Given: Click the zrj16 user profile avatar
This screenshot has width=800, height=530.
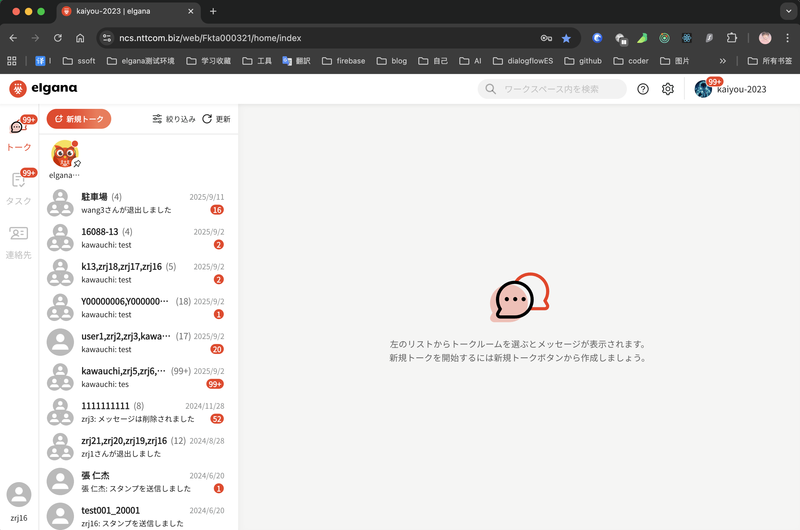Looking at the screenshot, I should (19, 495).
